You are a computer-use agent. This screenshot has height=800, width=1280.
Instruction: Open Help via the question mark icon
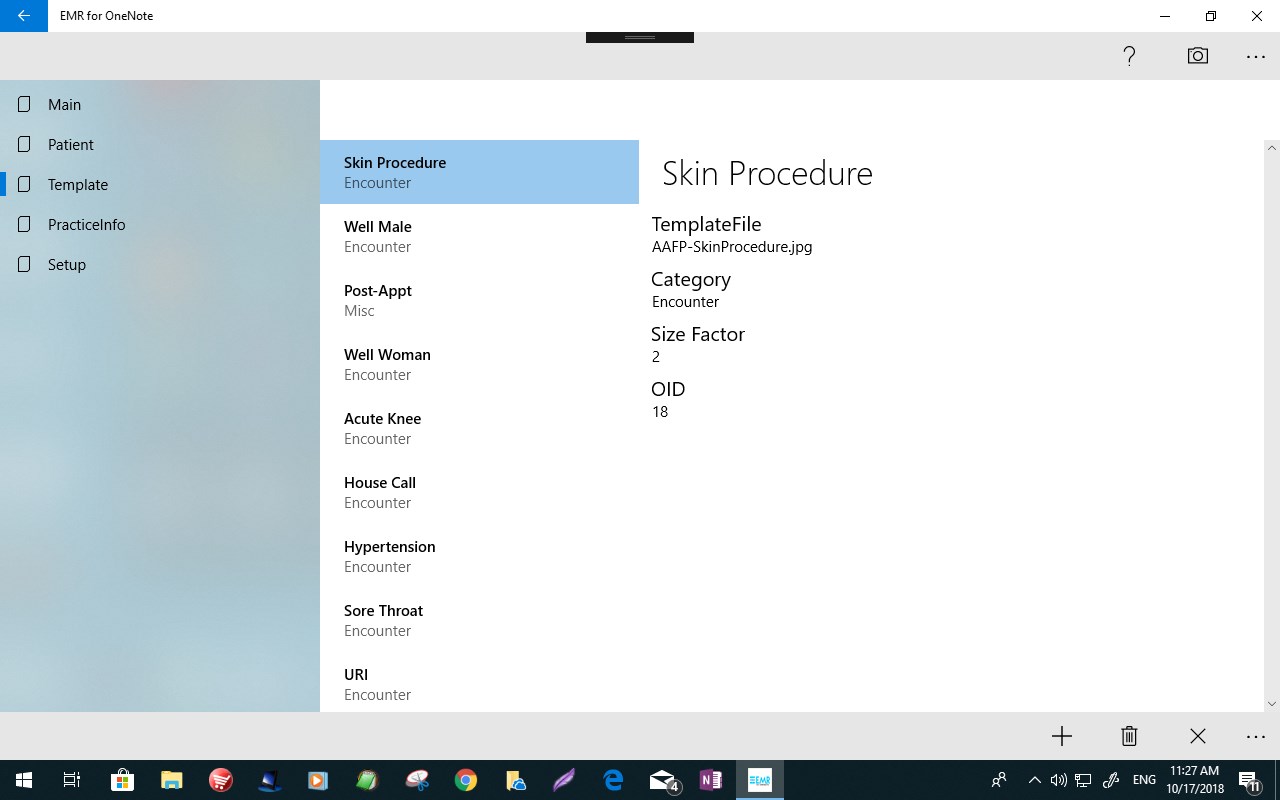click(1128, 56)
